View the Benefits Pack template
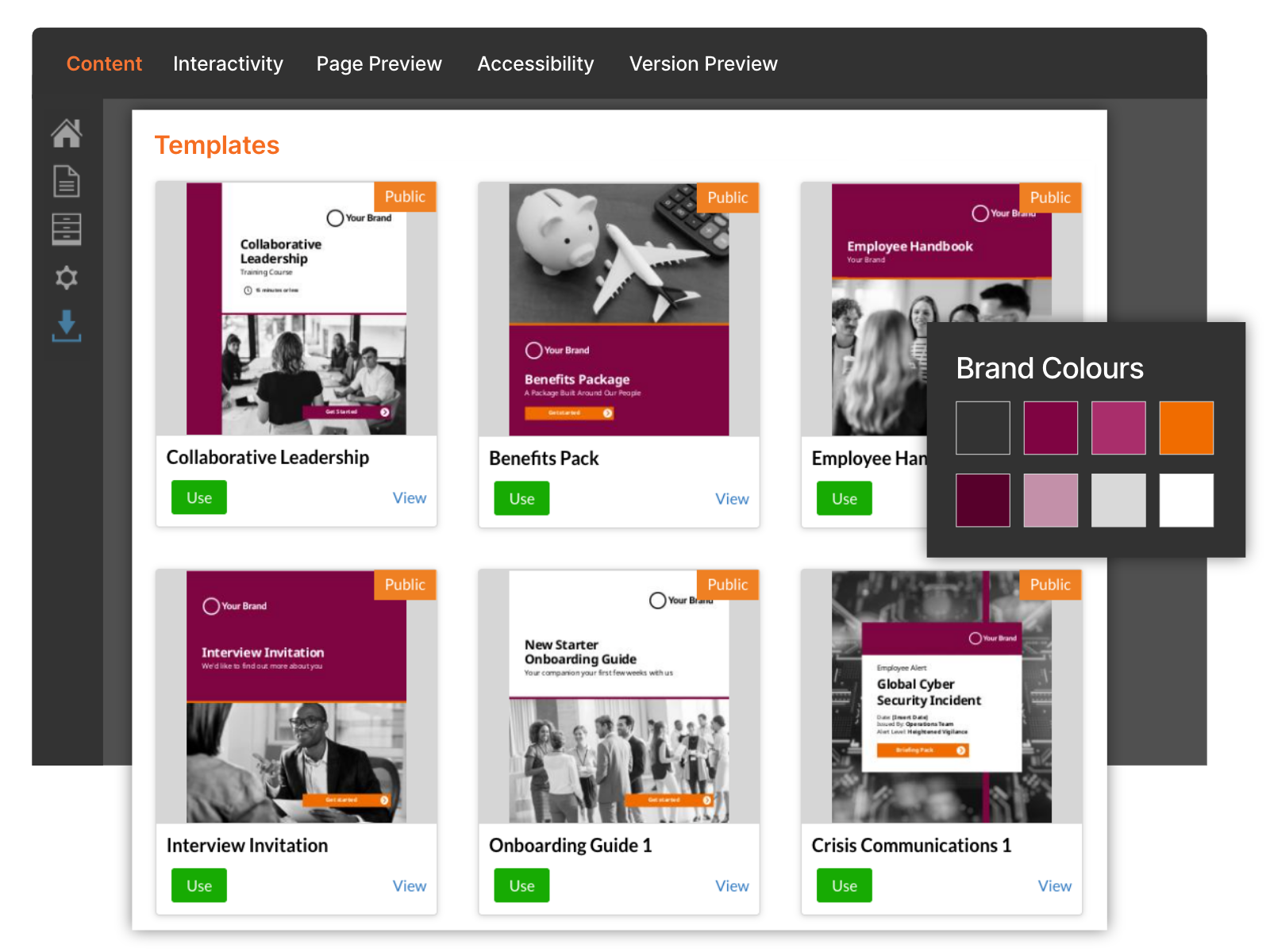 pos(732,499)
